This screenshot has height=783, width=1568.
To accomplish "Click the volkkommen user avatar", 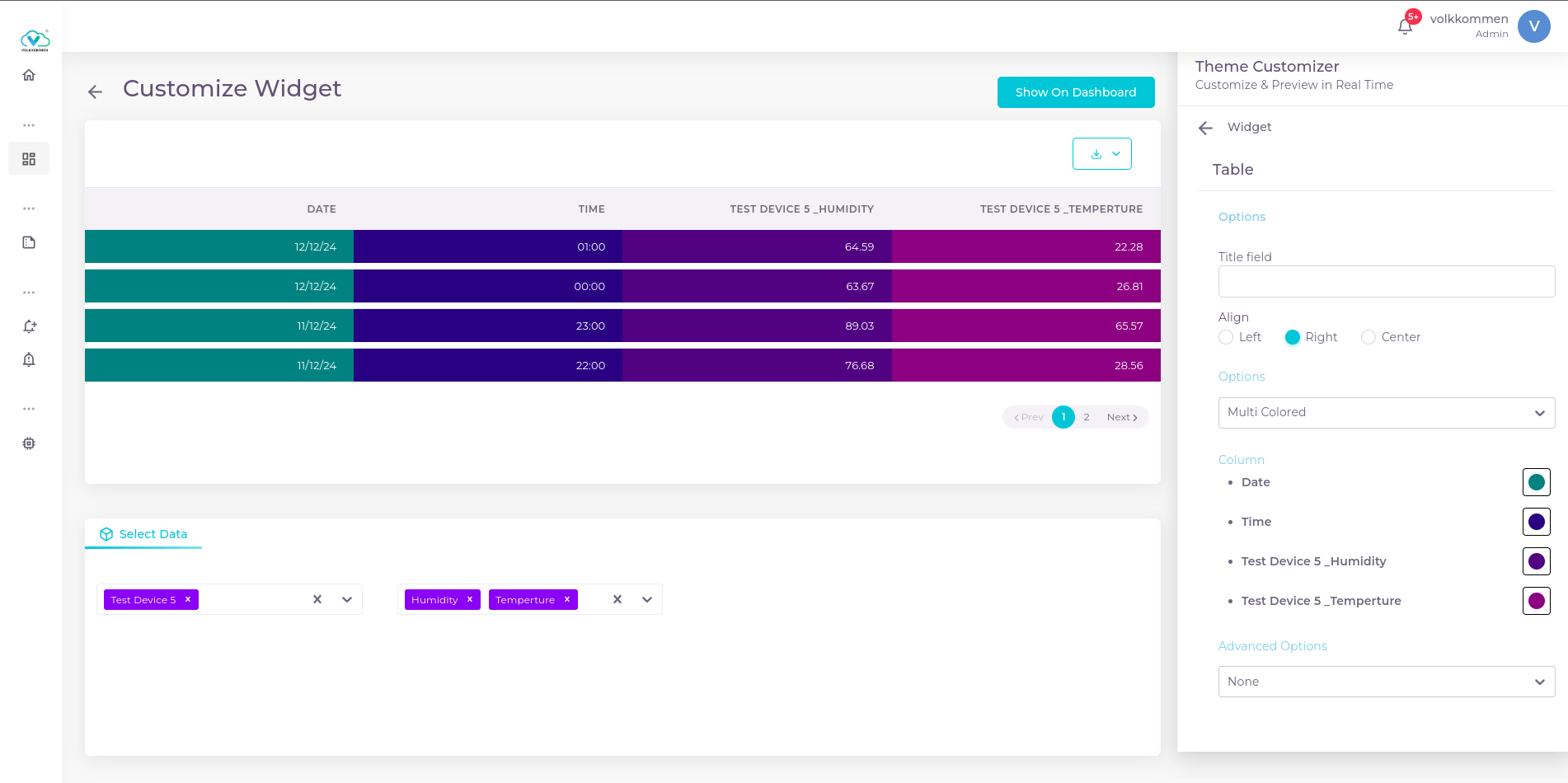I will point(1533,26).
